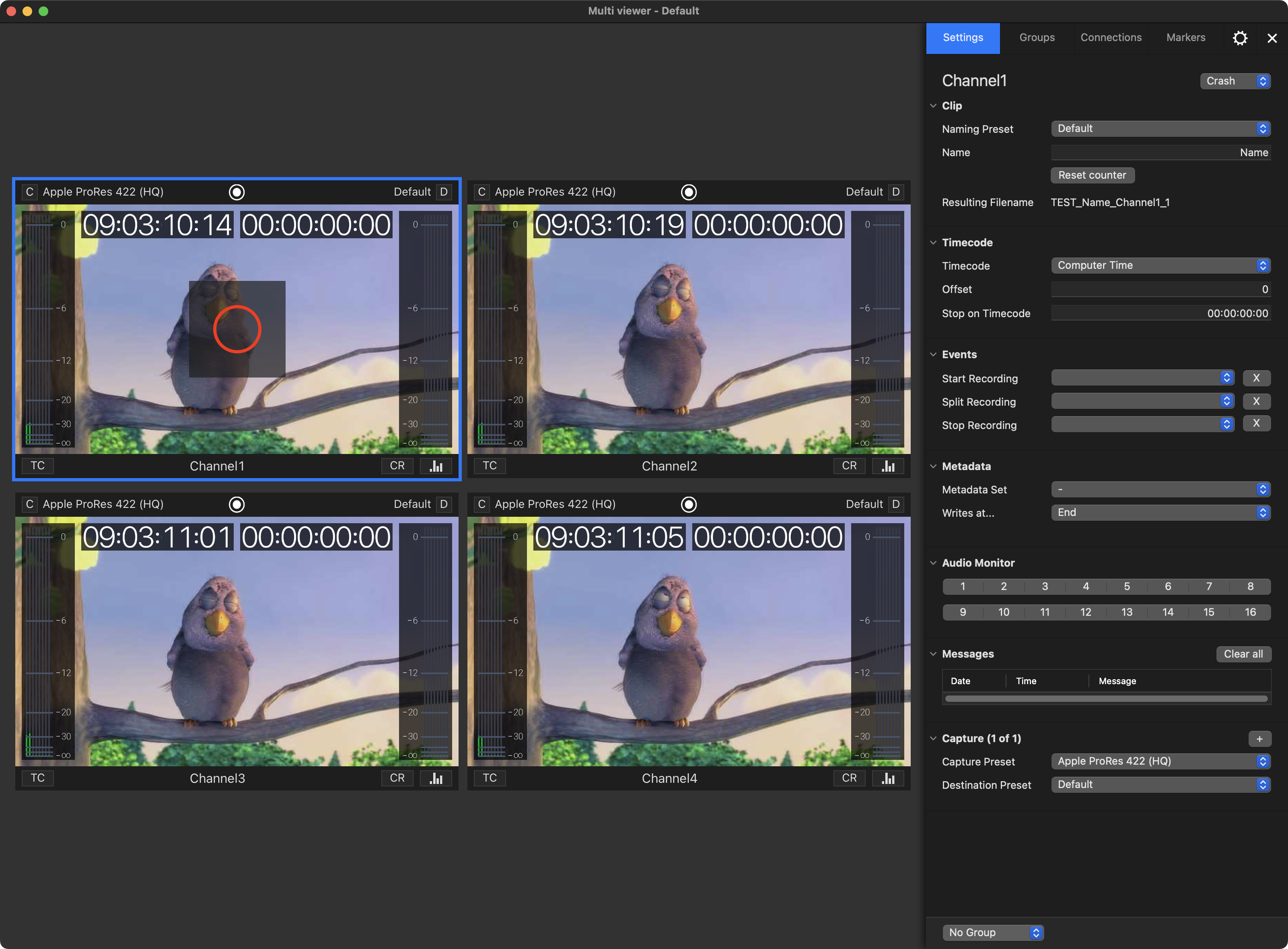Click the C capture icon on Channel3
Screen dimensions: 1288x949
29,504
